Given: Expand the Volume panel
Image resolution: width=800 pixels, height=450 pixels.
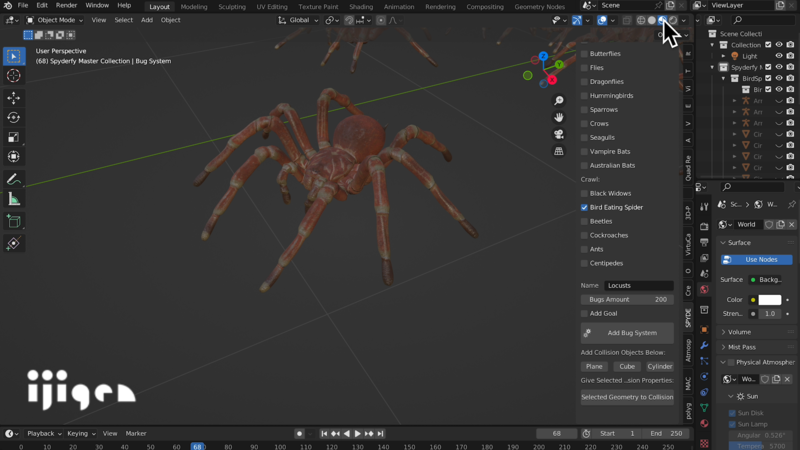Looking at the screenshot, I should pos(723,332).
